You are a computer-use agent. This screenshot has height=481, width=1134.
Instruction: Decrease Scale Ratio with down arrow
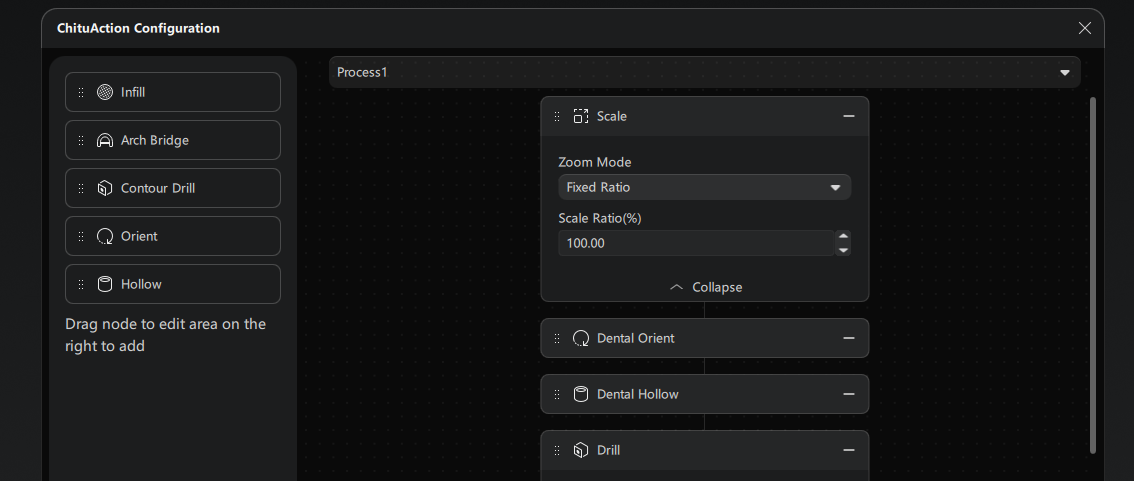point(843,250)
